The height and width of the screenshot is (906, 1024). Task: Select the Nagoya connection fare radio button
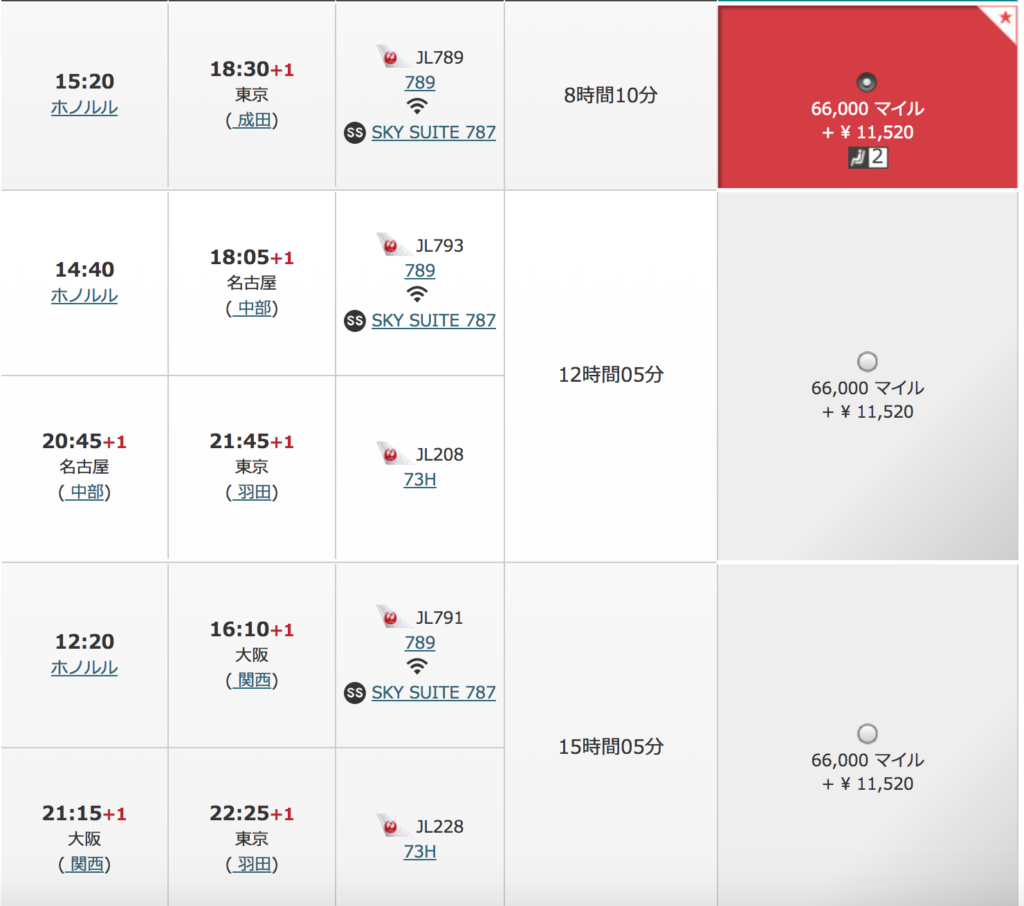pyautogui.click(x=867, y=361)
